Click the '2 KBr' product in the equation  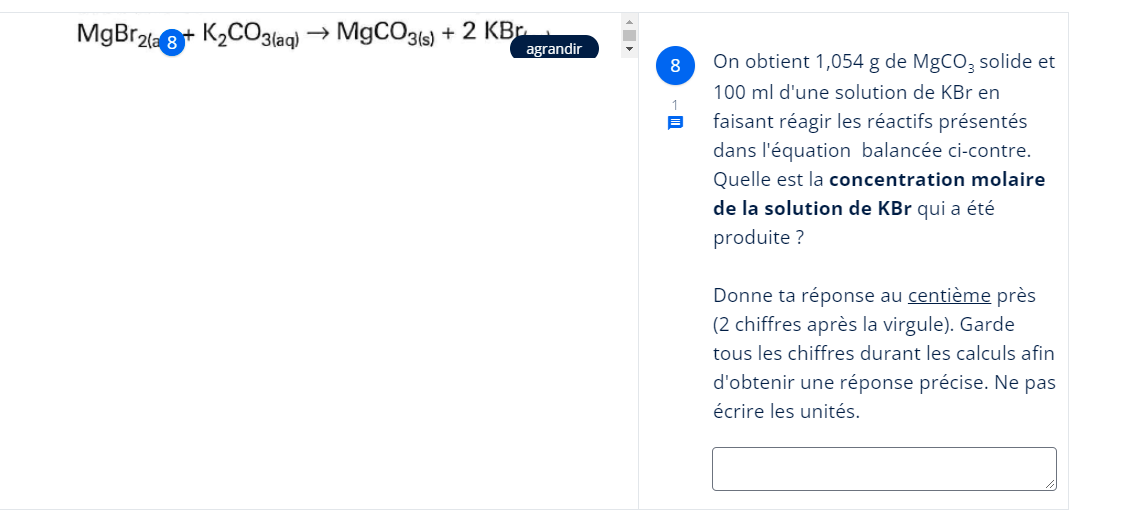[490, 31]
